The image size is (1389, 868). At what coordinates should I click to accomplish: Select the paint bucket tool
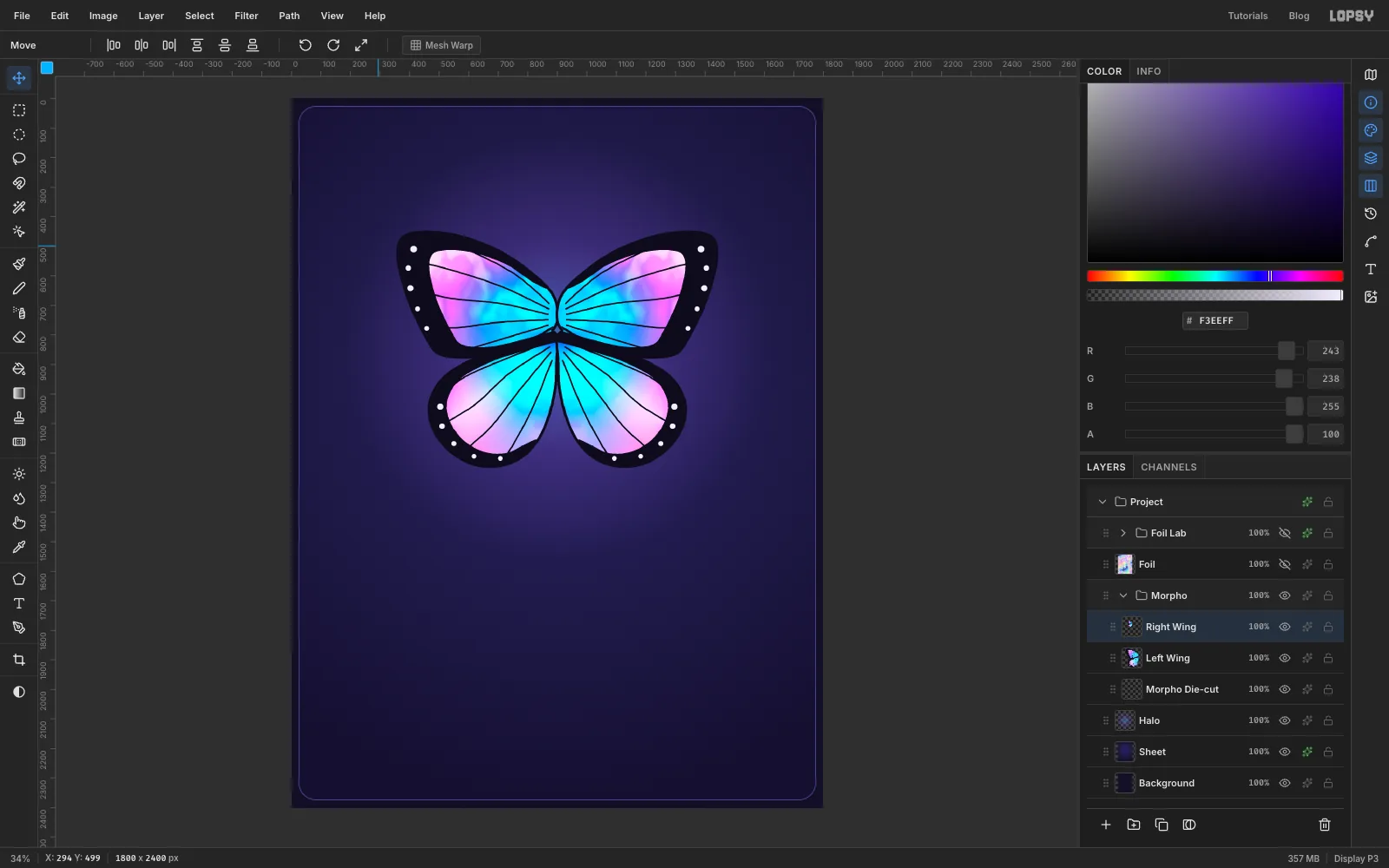click(x=19, y=369)
